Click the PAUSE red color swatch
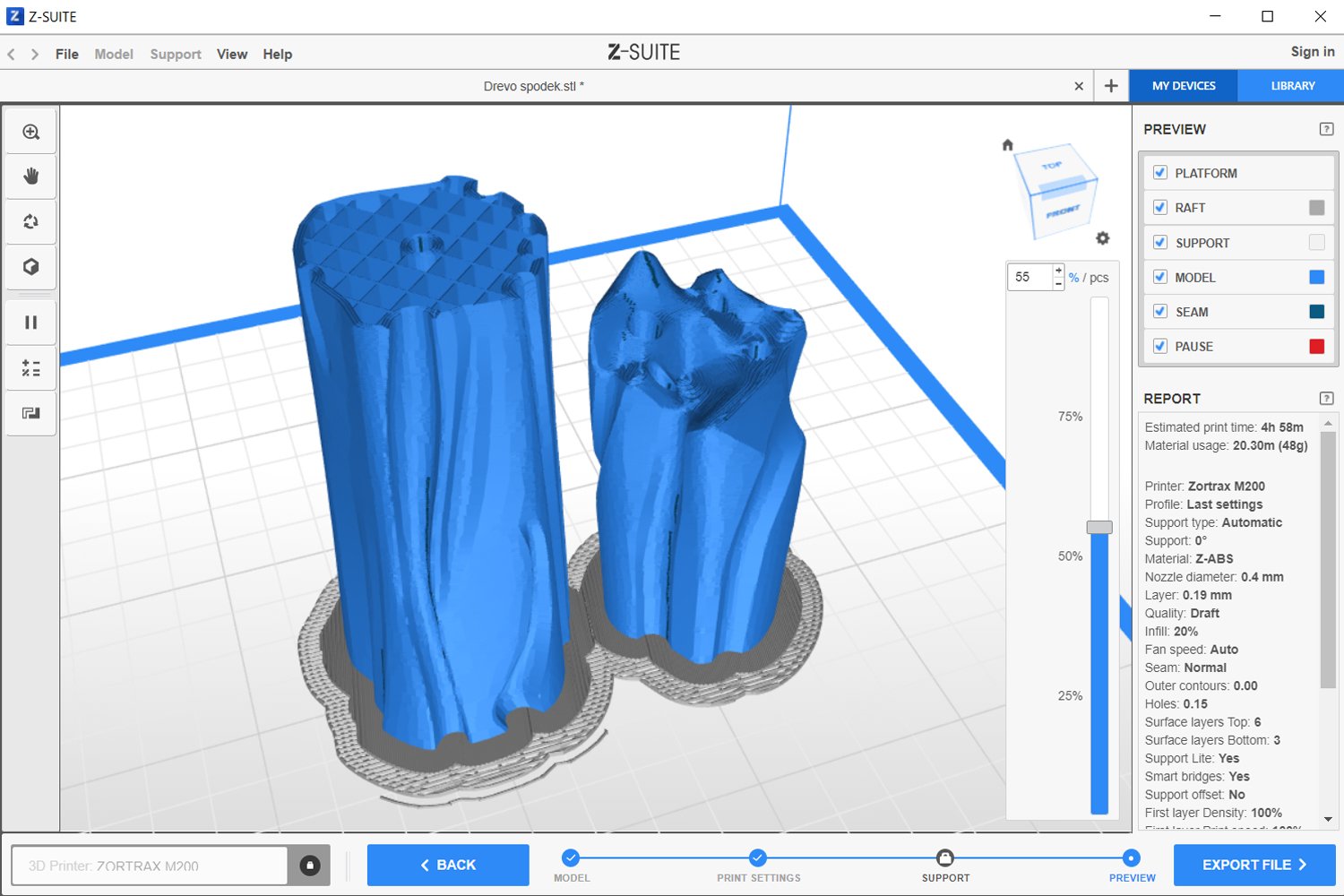 [x=1316, y=346]
